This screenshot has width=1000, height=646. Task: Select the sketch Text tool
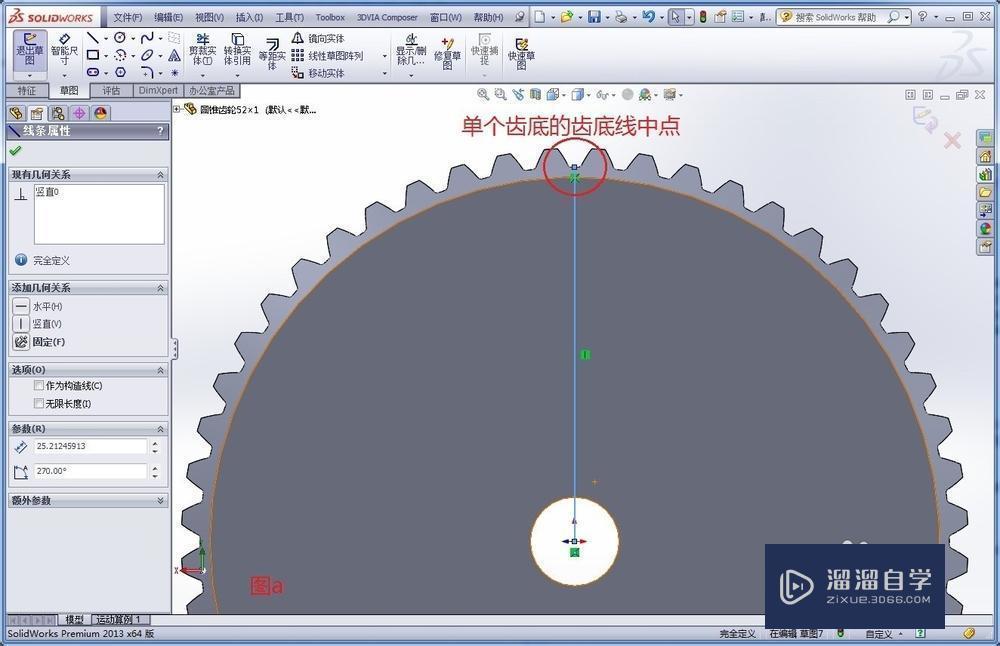(x=174, y=55)
